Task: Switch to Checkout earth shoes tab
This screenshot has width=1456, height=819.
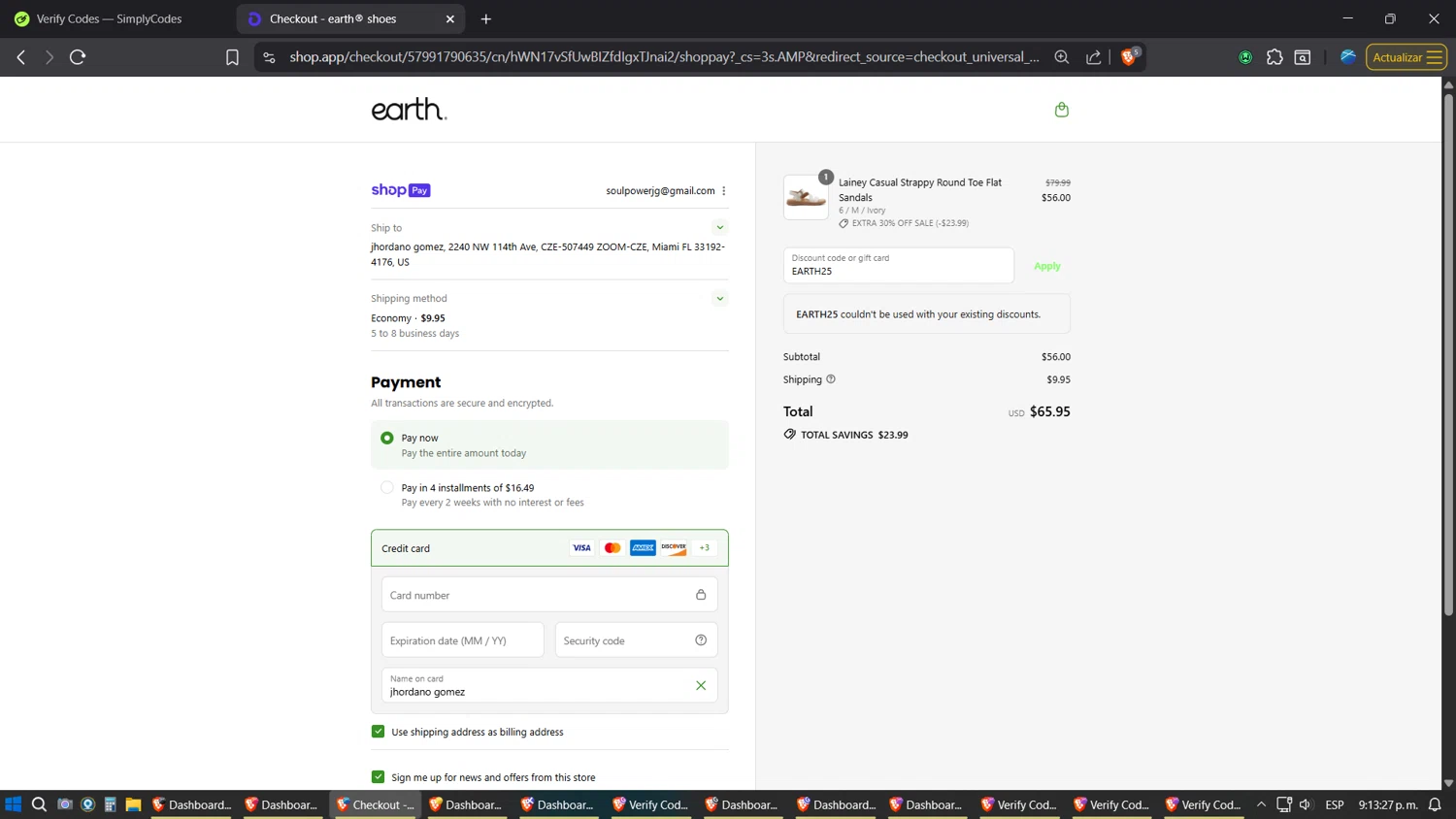Action: [350, 18]
